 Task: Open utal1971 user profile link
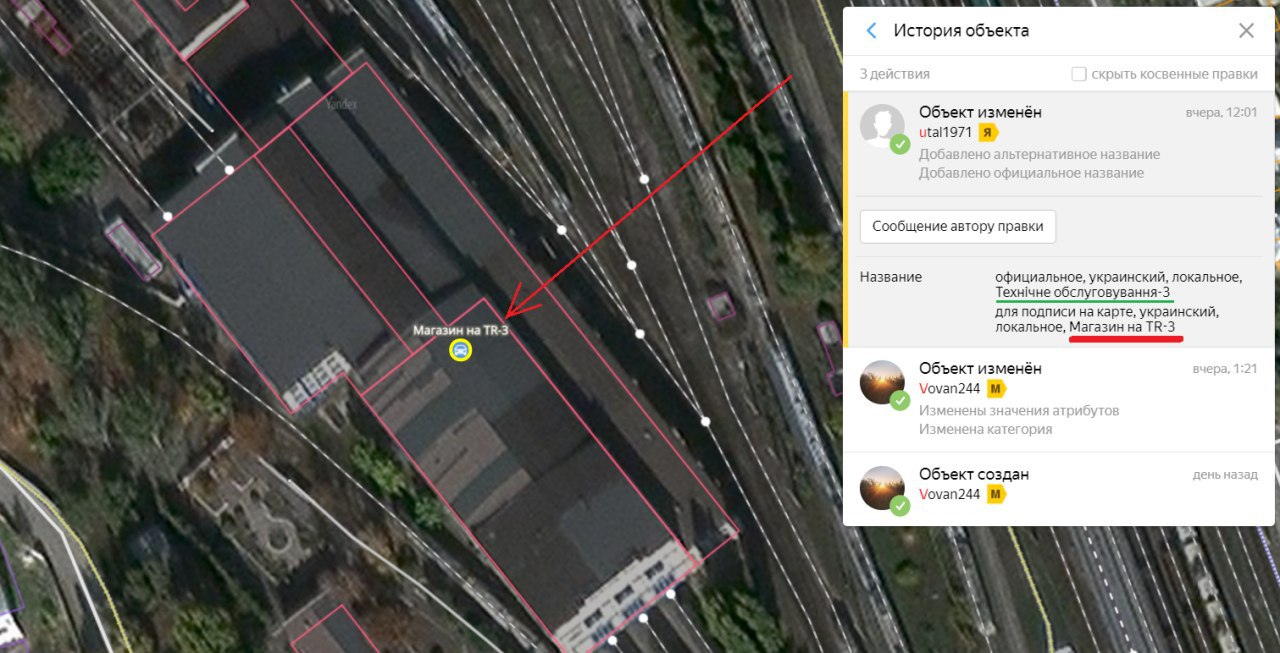pos(945,132)
